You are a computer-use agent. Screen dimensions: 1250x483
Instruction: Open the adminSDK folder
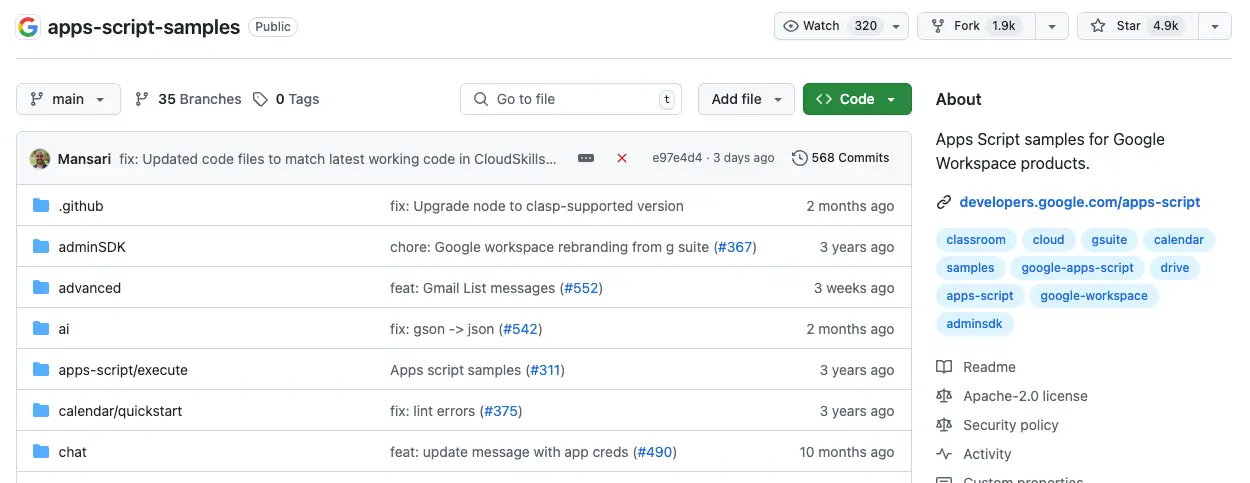click(x=92, y=247)
